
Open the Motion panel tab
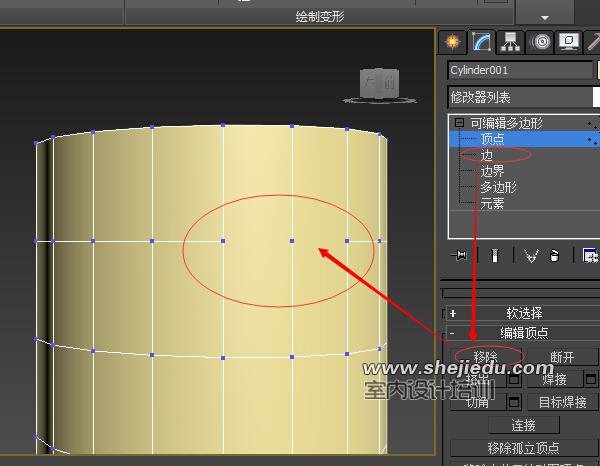[x=540, y=42]
